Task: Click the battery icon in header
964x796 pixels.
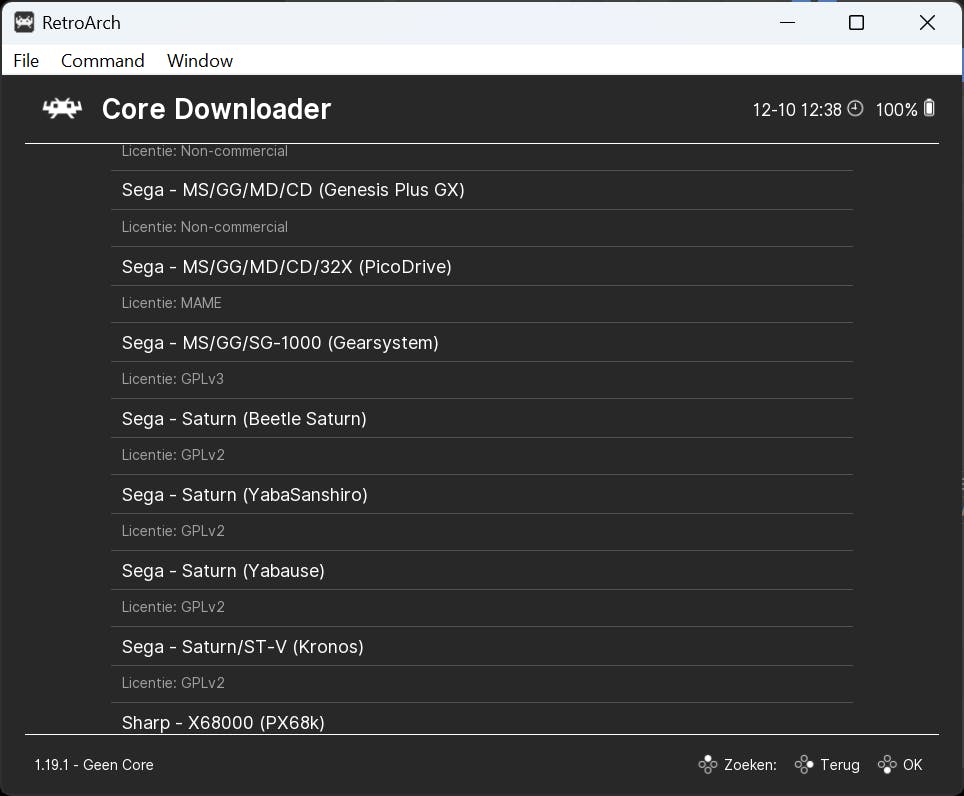Action: pos(929,108)
